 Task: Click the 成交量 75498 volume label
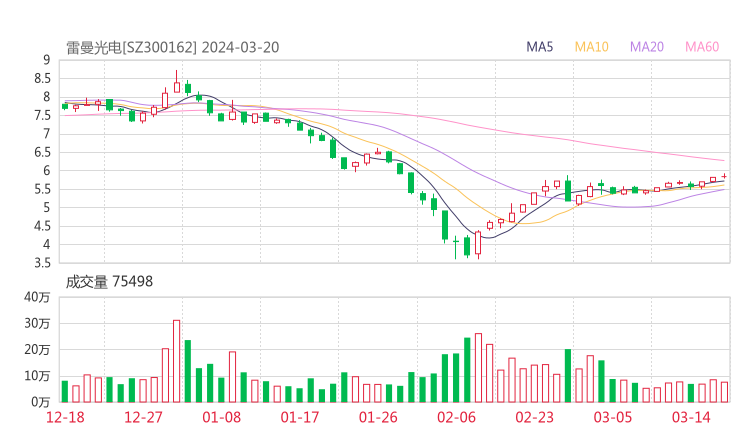109,282
